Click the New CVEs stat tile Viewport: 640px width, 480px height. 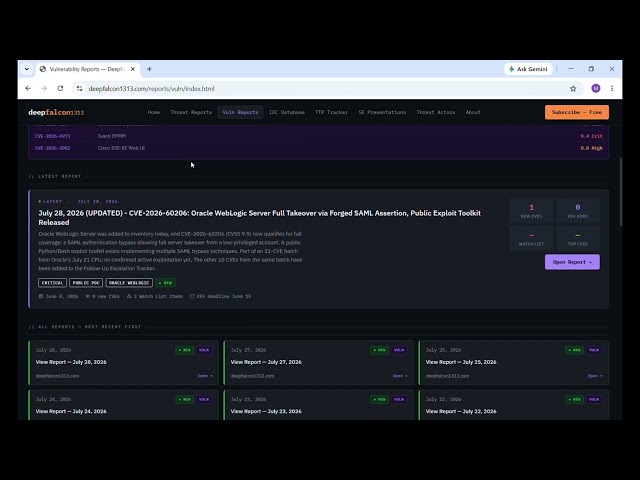tap(531, 211)
